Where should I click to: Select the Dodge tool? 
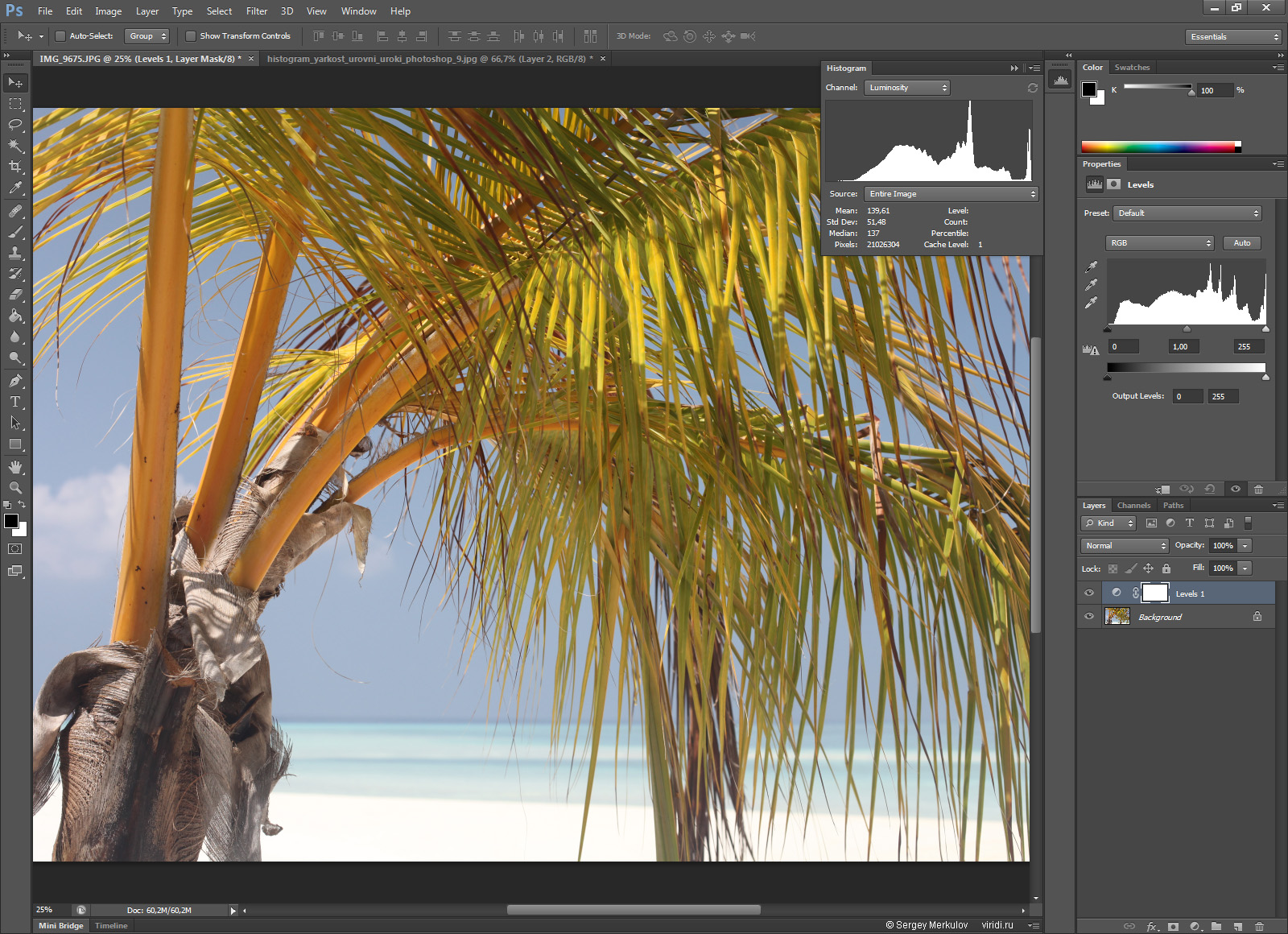pos(15,357)
